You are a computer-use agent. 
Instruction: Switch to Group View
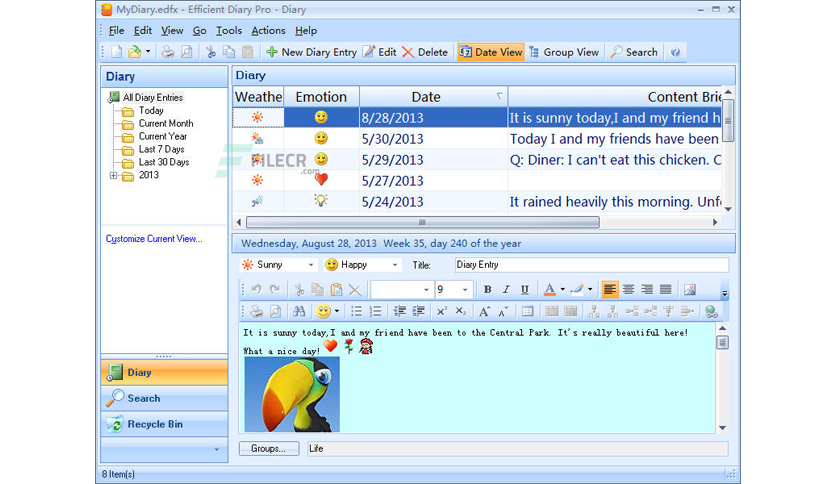coord(564,52)
